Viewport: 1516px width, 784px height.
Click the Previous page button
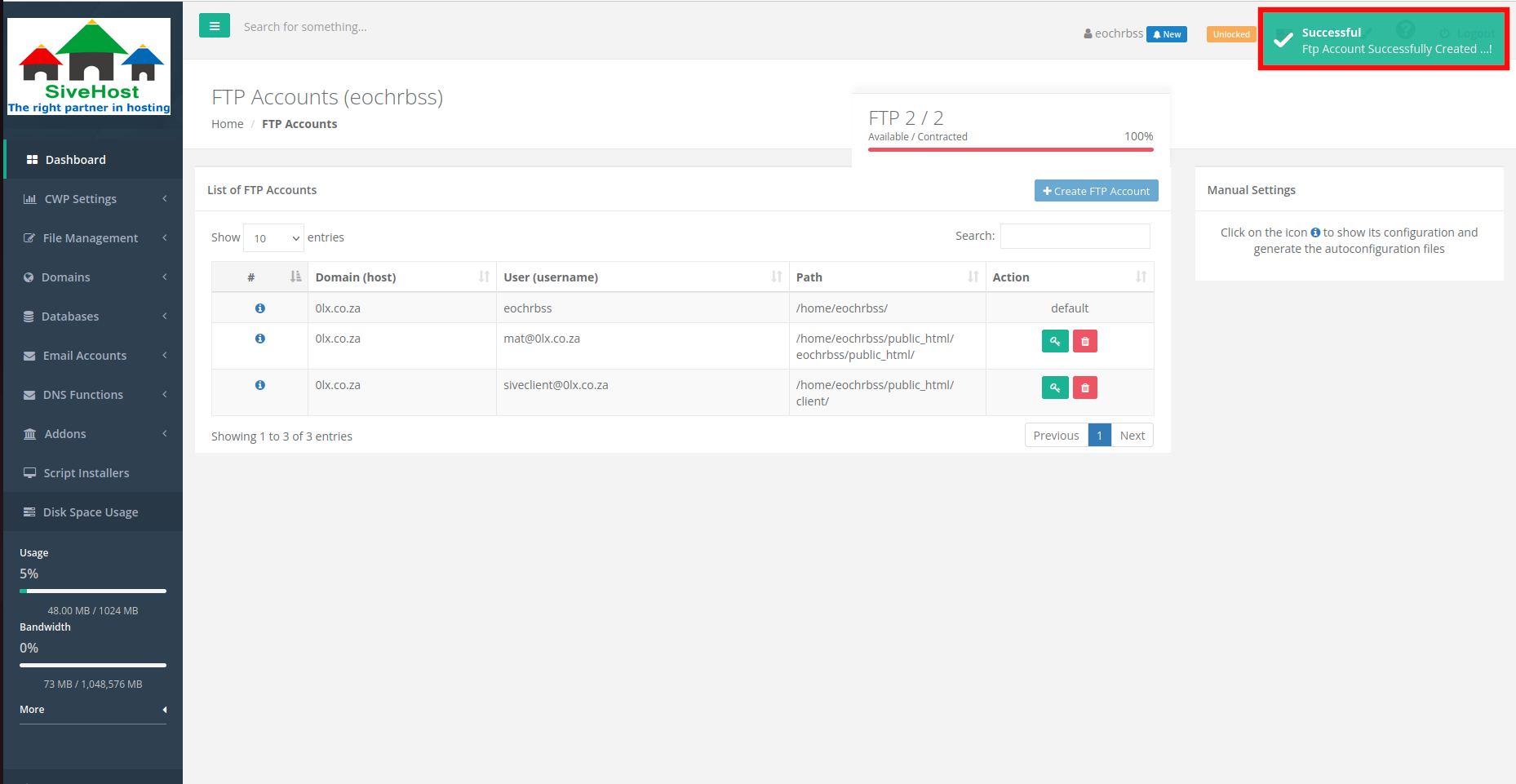[1056, 436]
